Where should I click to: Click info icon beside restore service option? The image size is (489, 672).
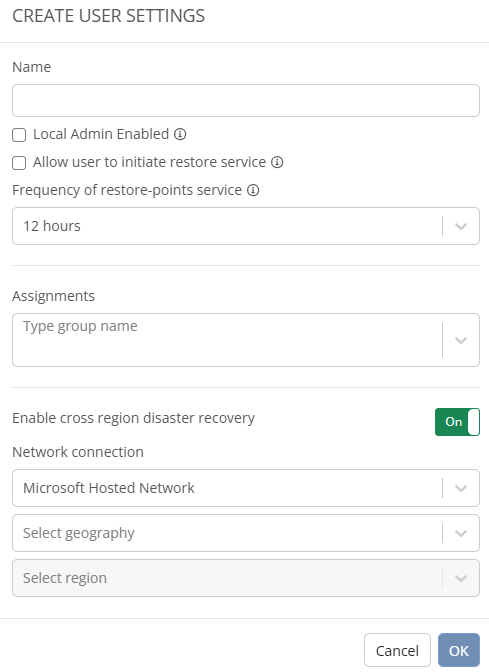(277, 162)
